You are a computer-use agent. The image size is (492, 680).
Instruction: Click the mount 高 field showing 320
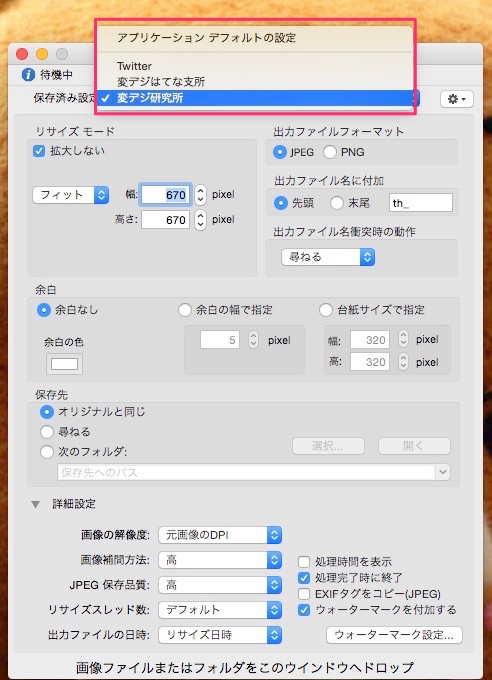coord(370,362)
